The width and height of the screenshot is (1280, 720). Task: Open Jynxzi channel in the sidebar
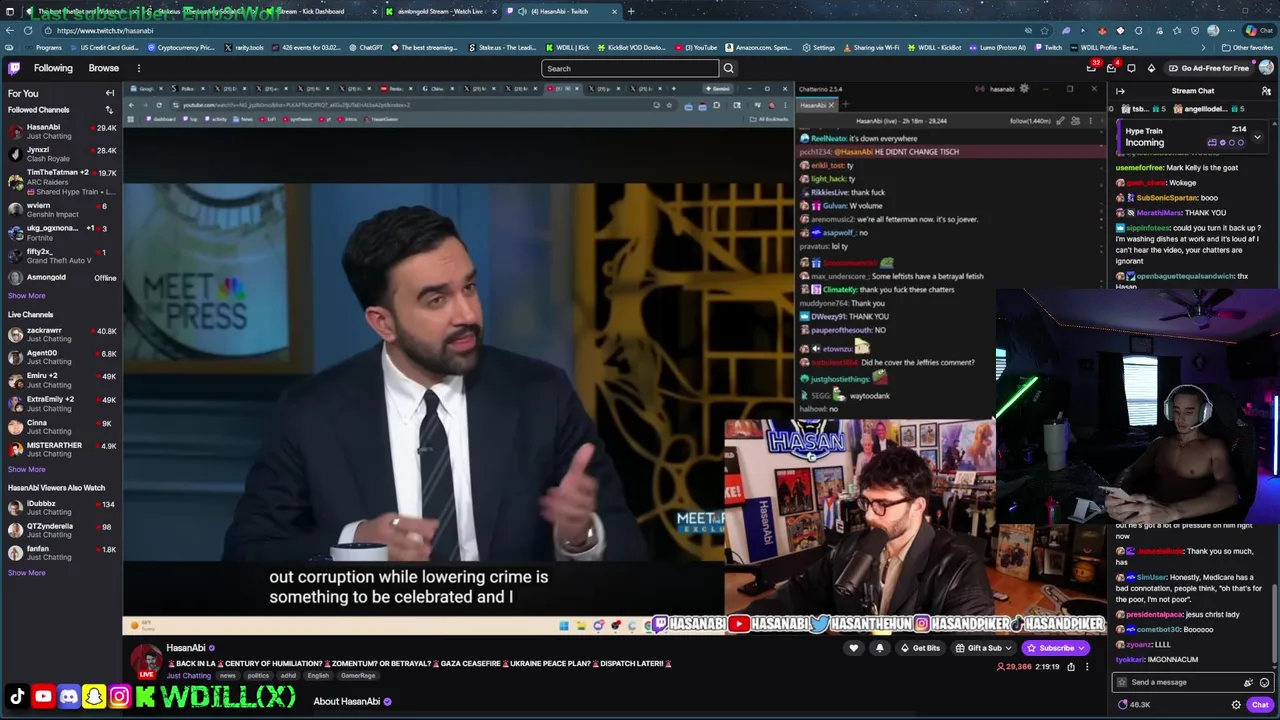60,154
